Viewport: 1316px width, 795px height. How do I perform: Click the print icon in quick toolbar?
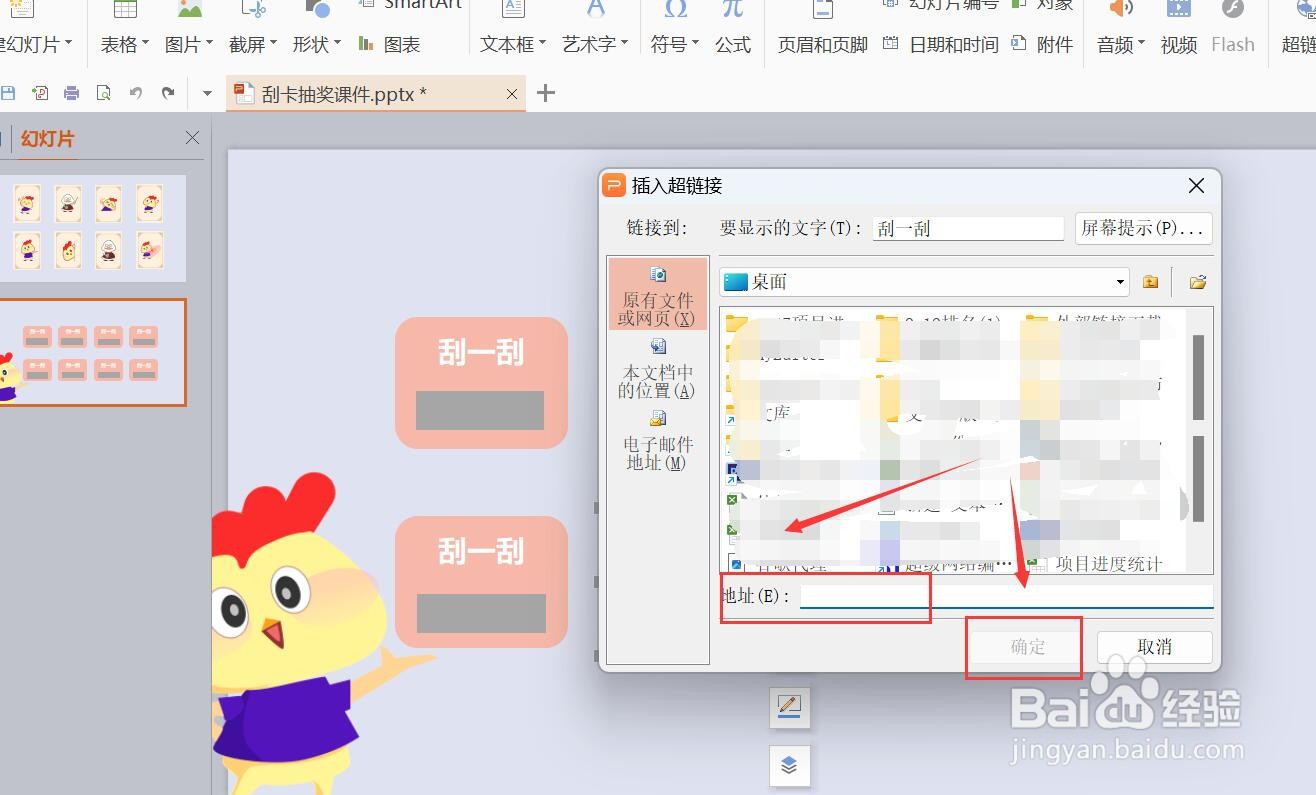[71, 93]
